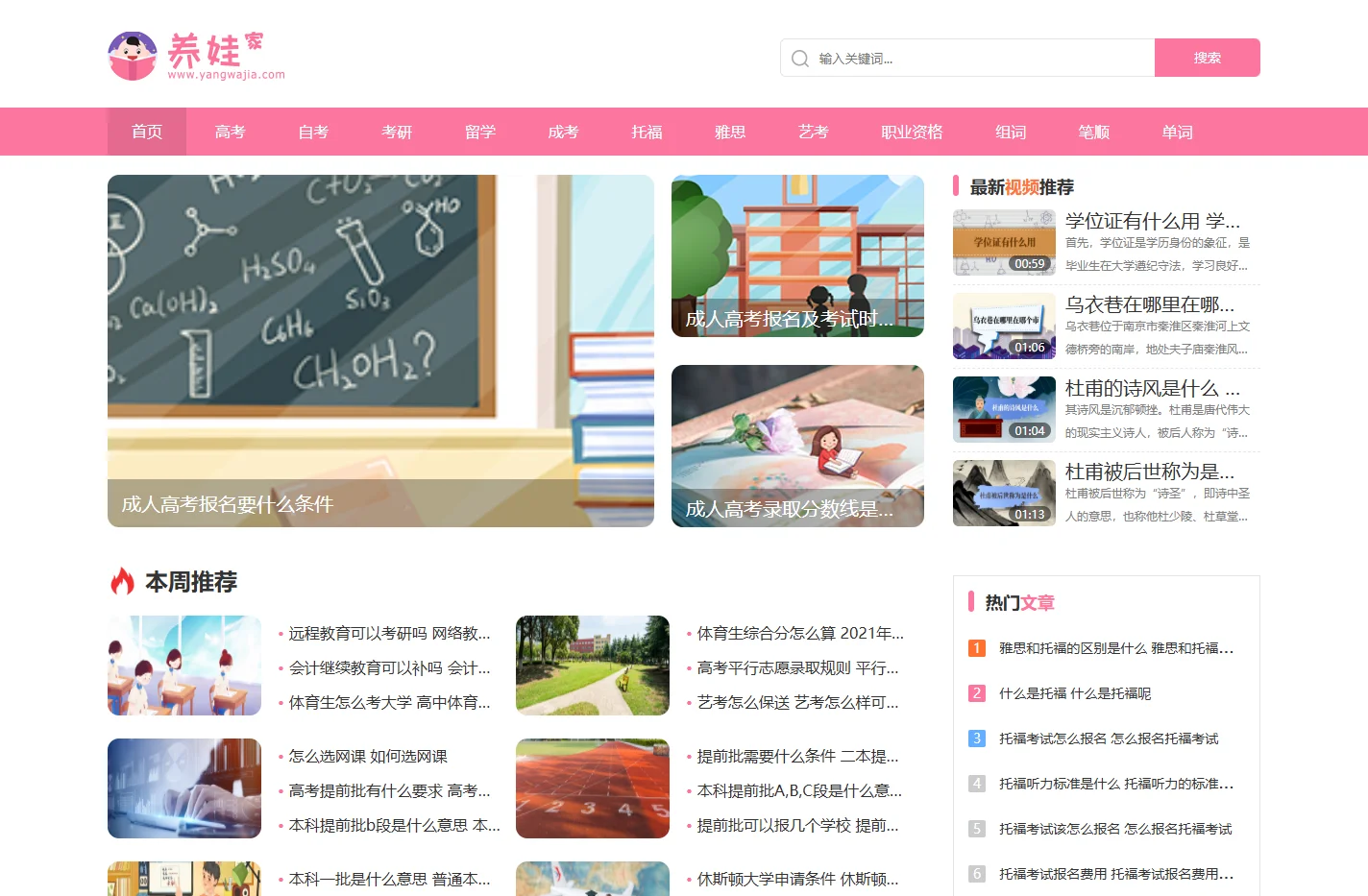Click the flame icon beside 本周推荐
Viewport: 1368px width, 896px height.
point(122,581)
